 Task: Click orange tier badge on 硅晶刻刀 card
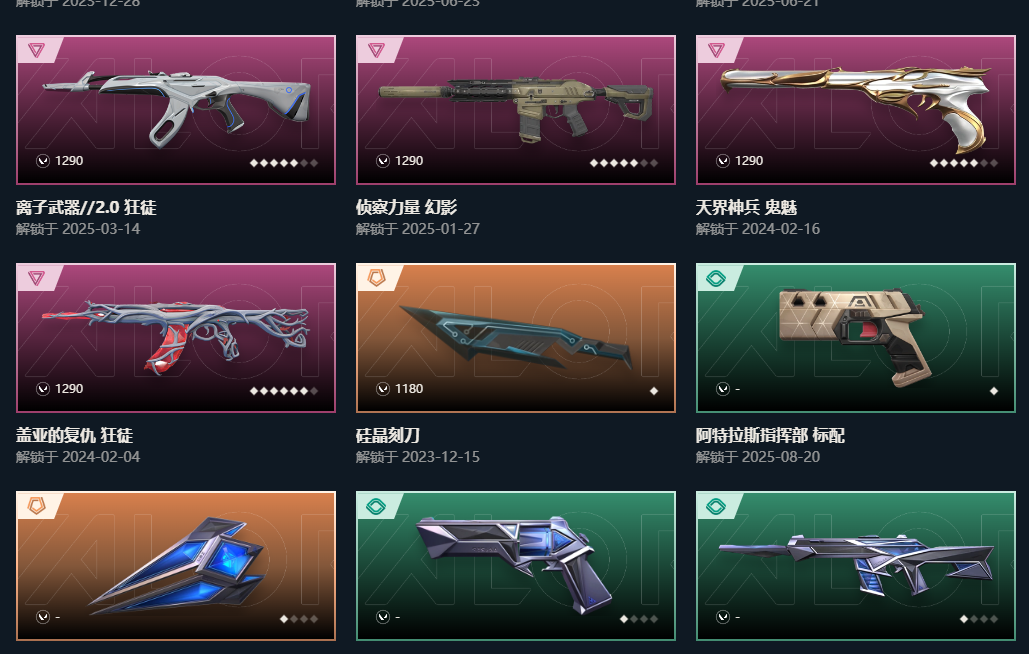[377, 277]
